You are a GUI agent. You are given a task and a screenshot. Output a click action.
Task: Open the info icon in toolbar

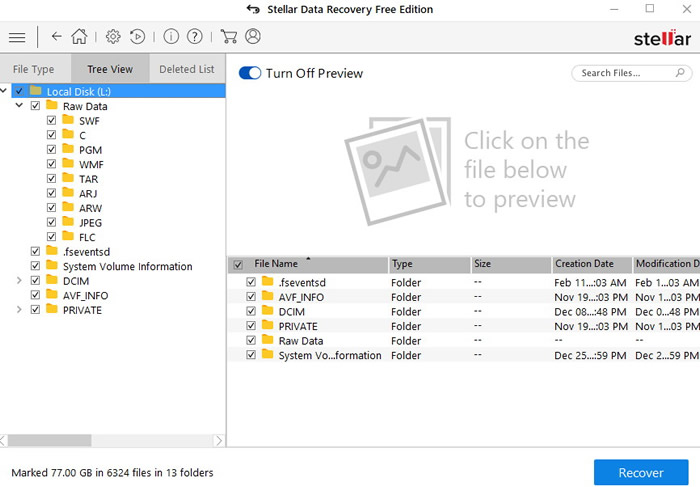click(171, 37)
